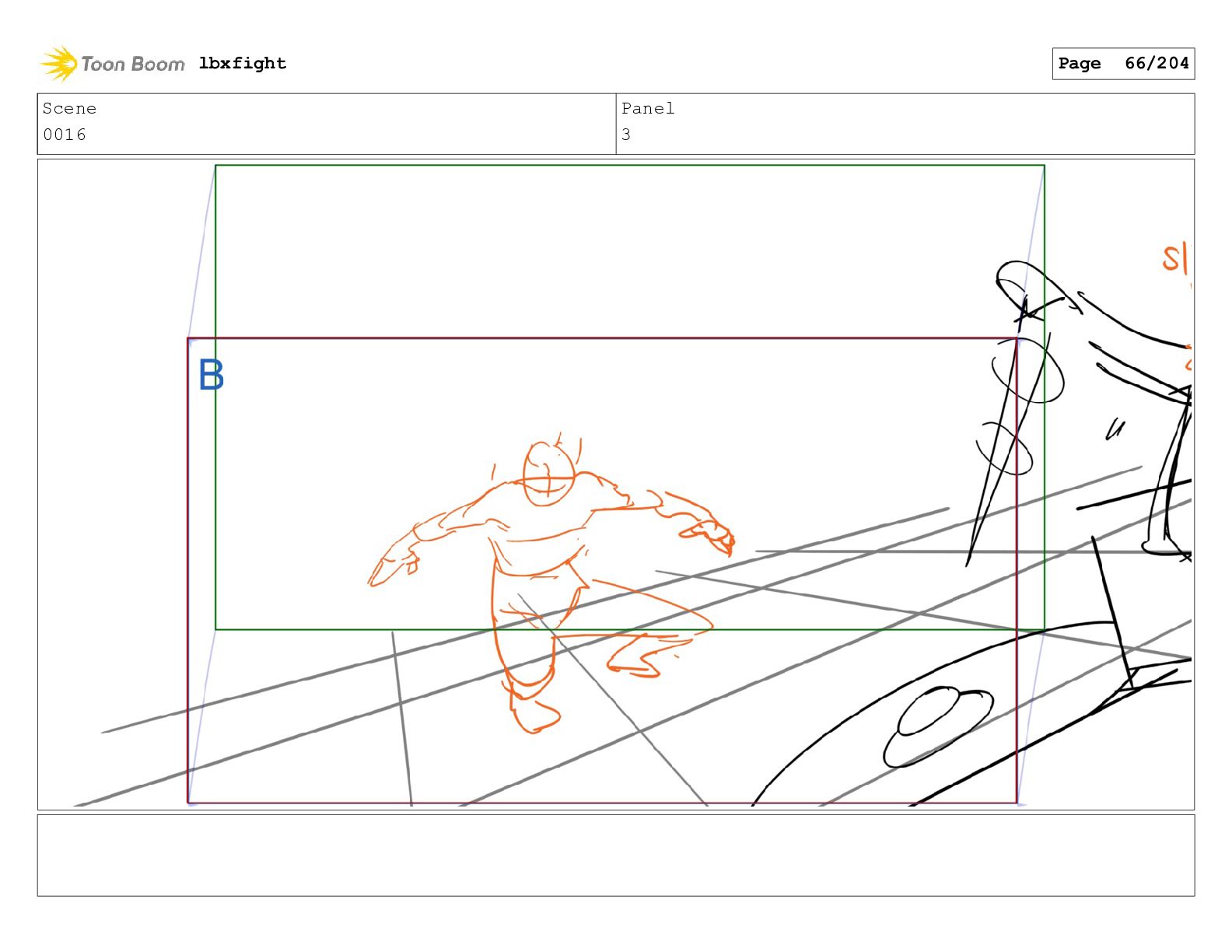
Task: Click the green camera frame top edge
Action: click(x=630, y=165)
